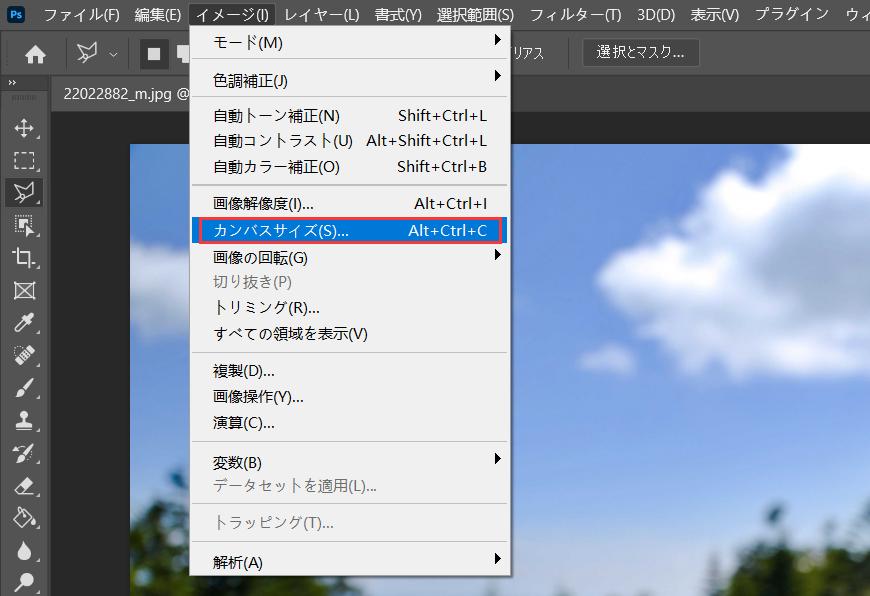Click the Home icon in options bar
870x596 pixels.
(x=35, y=54)
